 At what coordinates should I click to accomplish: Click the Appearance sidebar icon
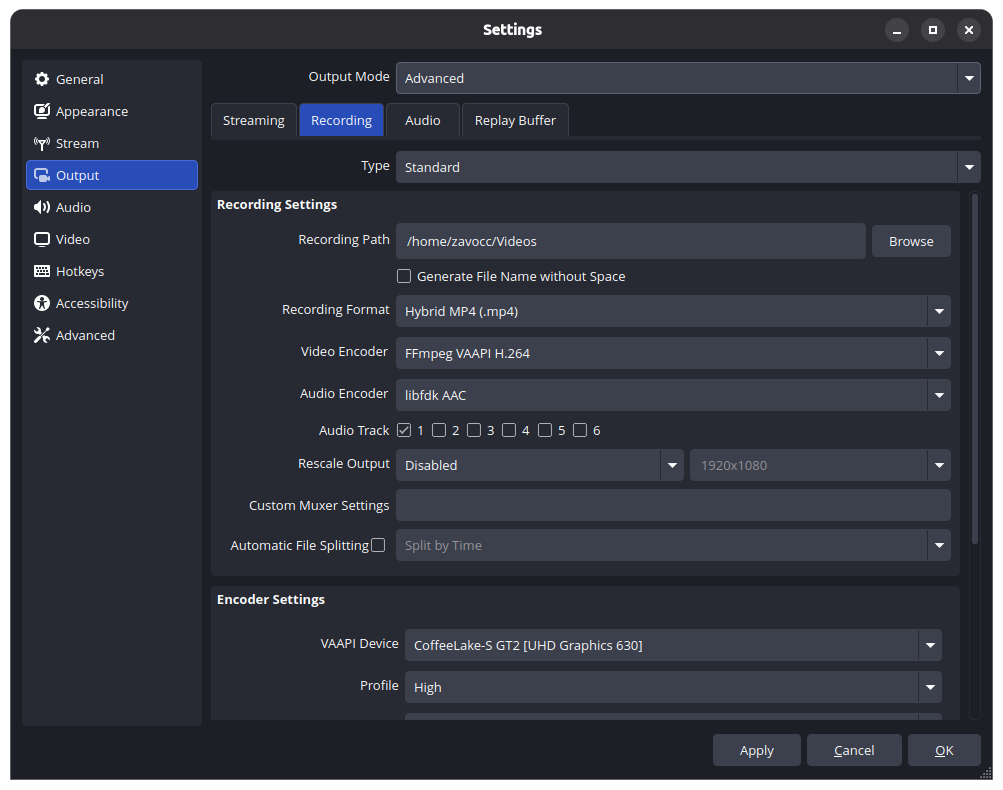point(42,111)
